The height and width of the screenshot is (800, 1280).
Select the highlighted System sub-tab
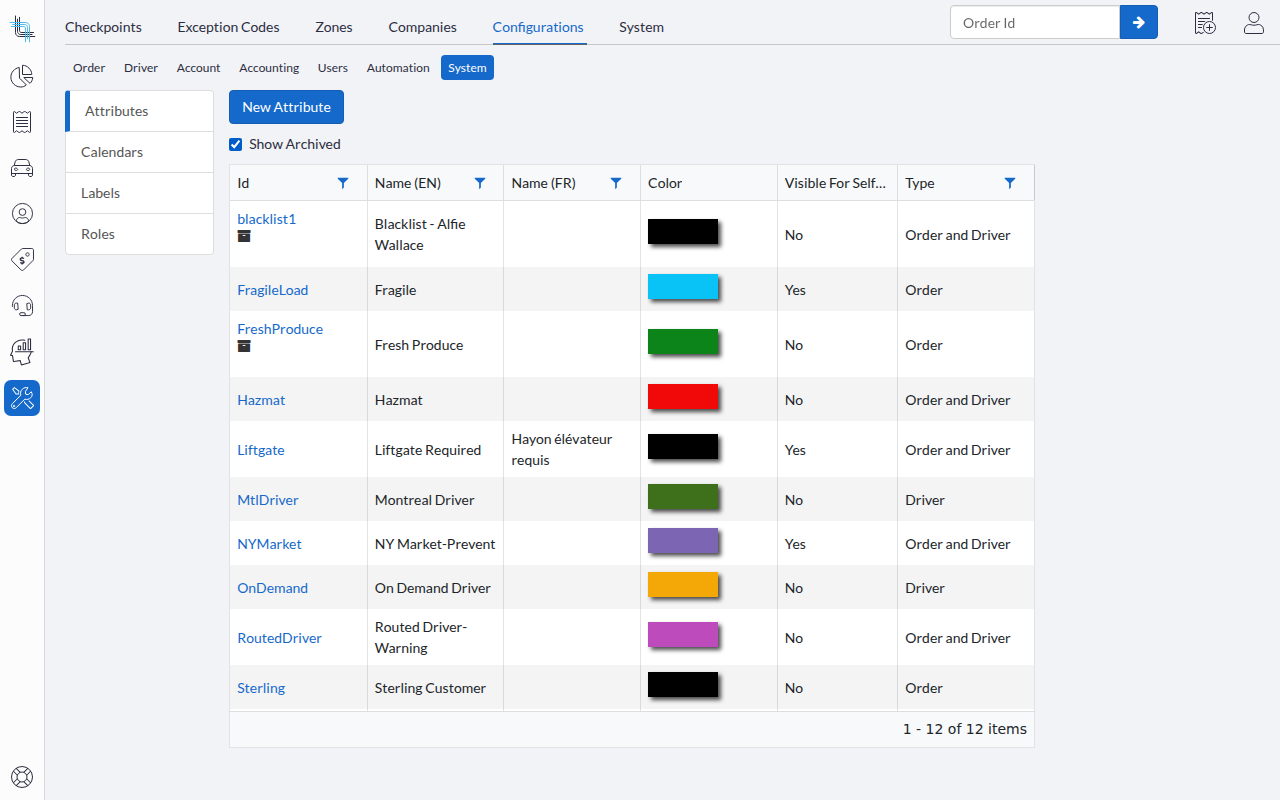click(x=467, y=68)
